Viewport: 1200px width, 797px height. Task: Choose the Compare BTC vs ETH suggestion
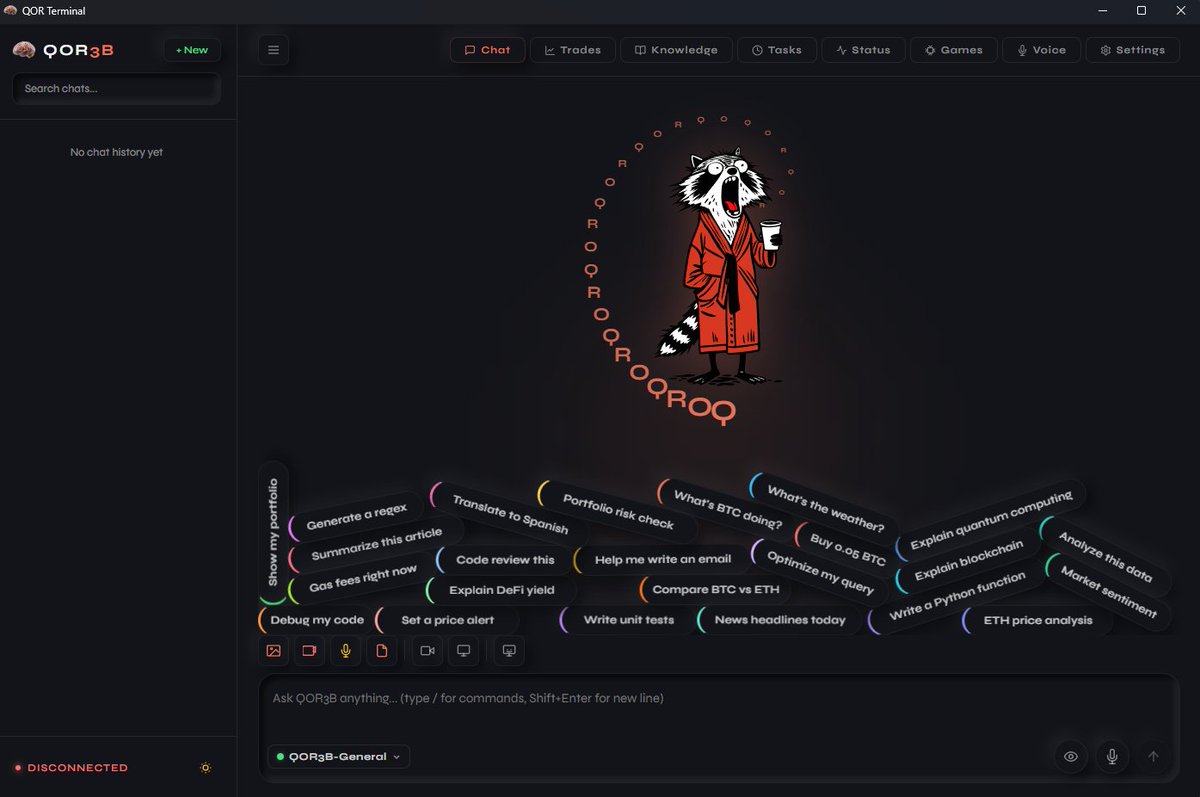pyautogui.click(x=714, y=590)
